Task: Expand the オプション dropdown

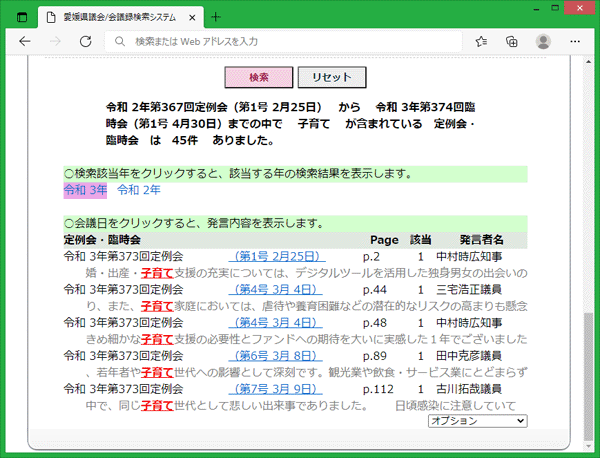Action: (x=478, y=421)
